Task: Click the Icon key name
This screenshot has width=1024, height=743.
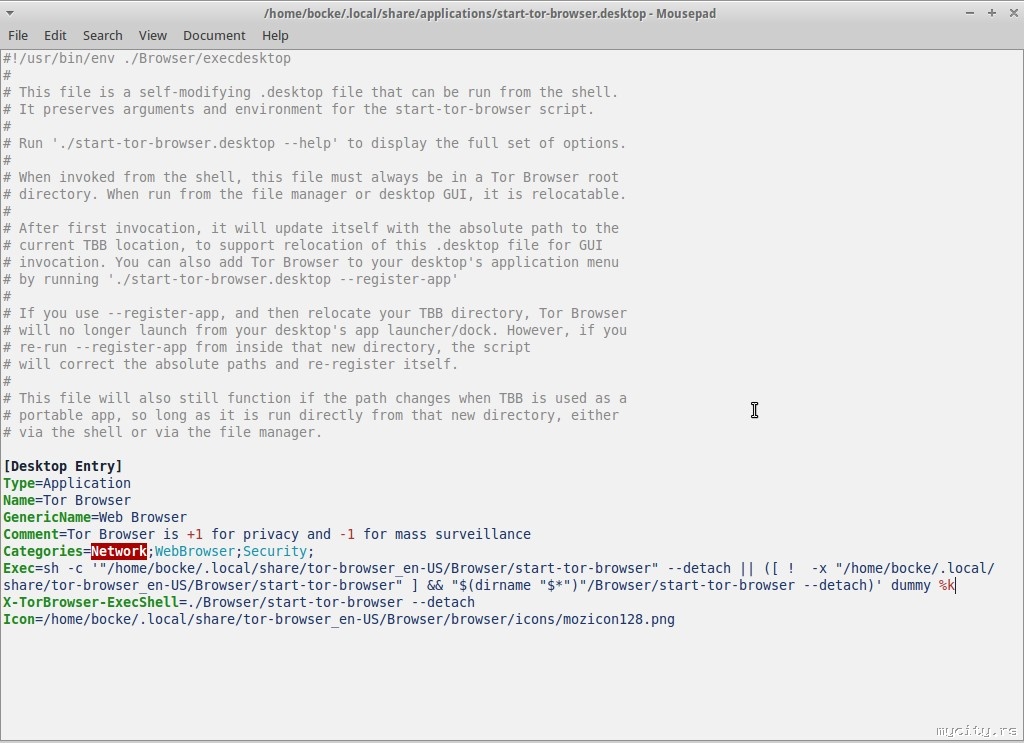Action: tap(19, 619)
